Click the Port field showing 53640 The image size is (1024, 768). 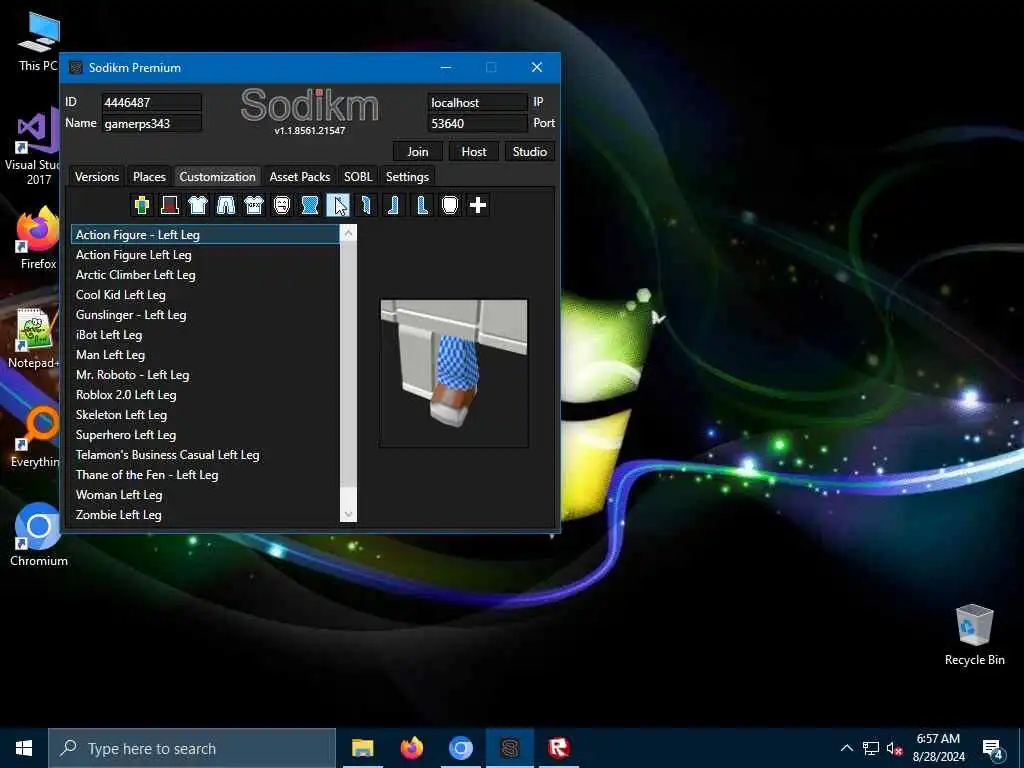[x=477, y=123]
